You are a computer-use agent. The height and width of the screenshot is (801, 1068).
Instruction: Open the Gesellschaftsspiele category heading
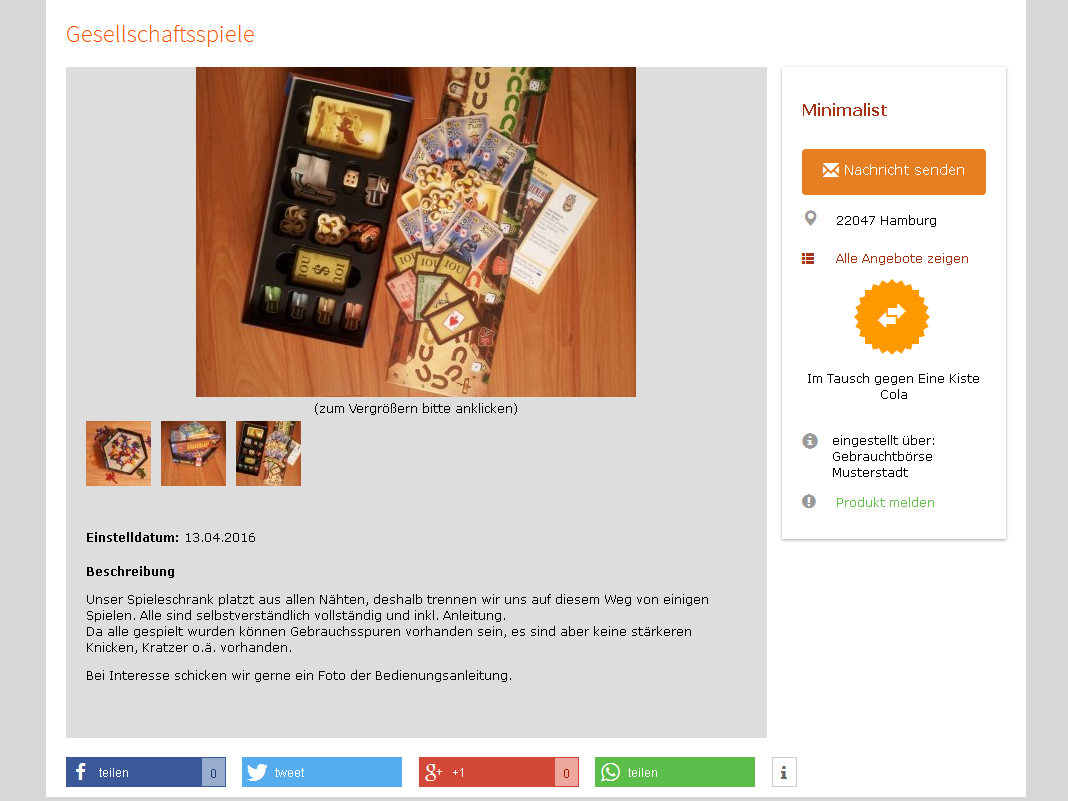(160, 34)
